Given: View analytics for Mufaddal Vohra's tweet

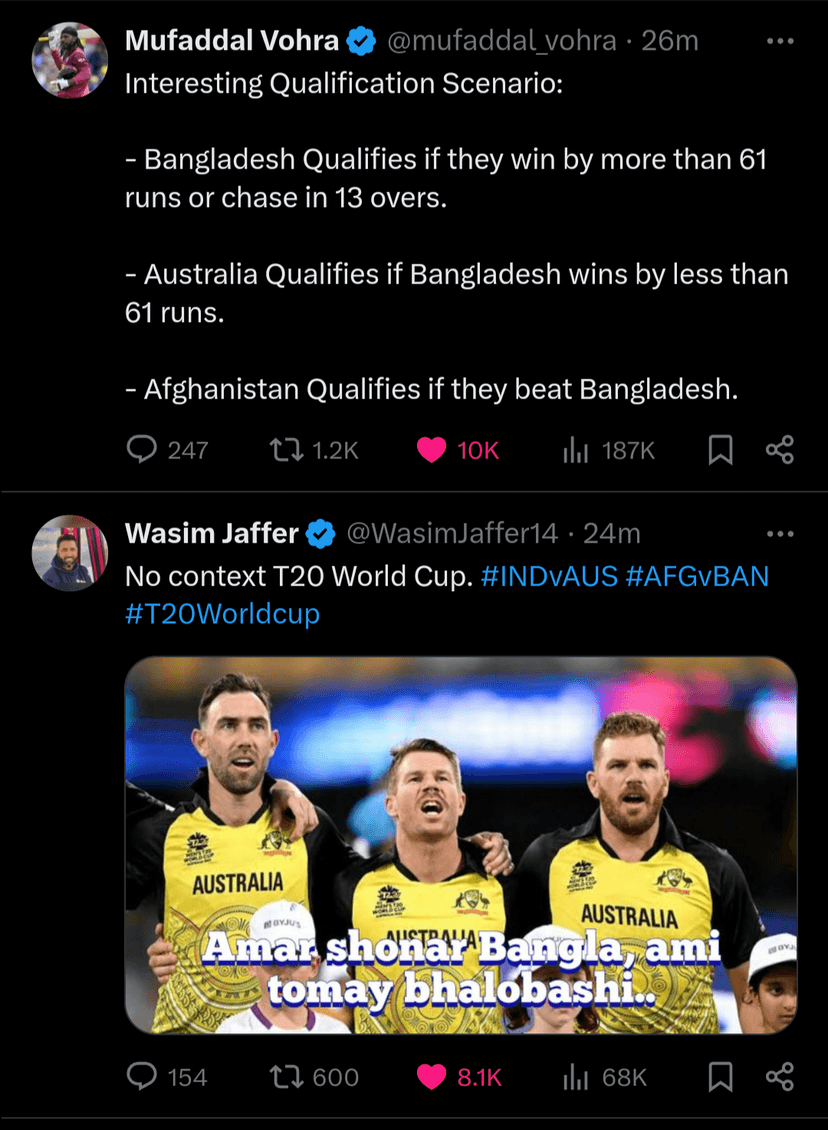Looking at the screenshot, I should pos(575,450).
